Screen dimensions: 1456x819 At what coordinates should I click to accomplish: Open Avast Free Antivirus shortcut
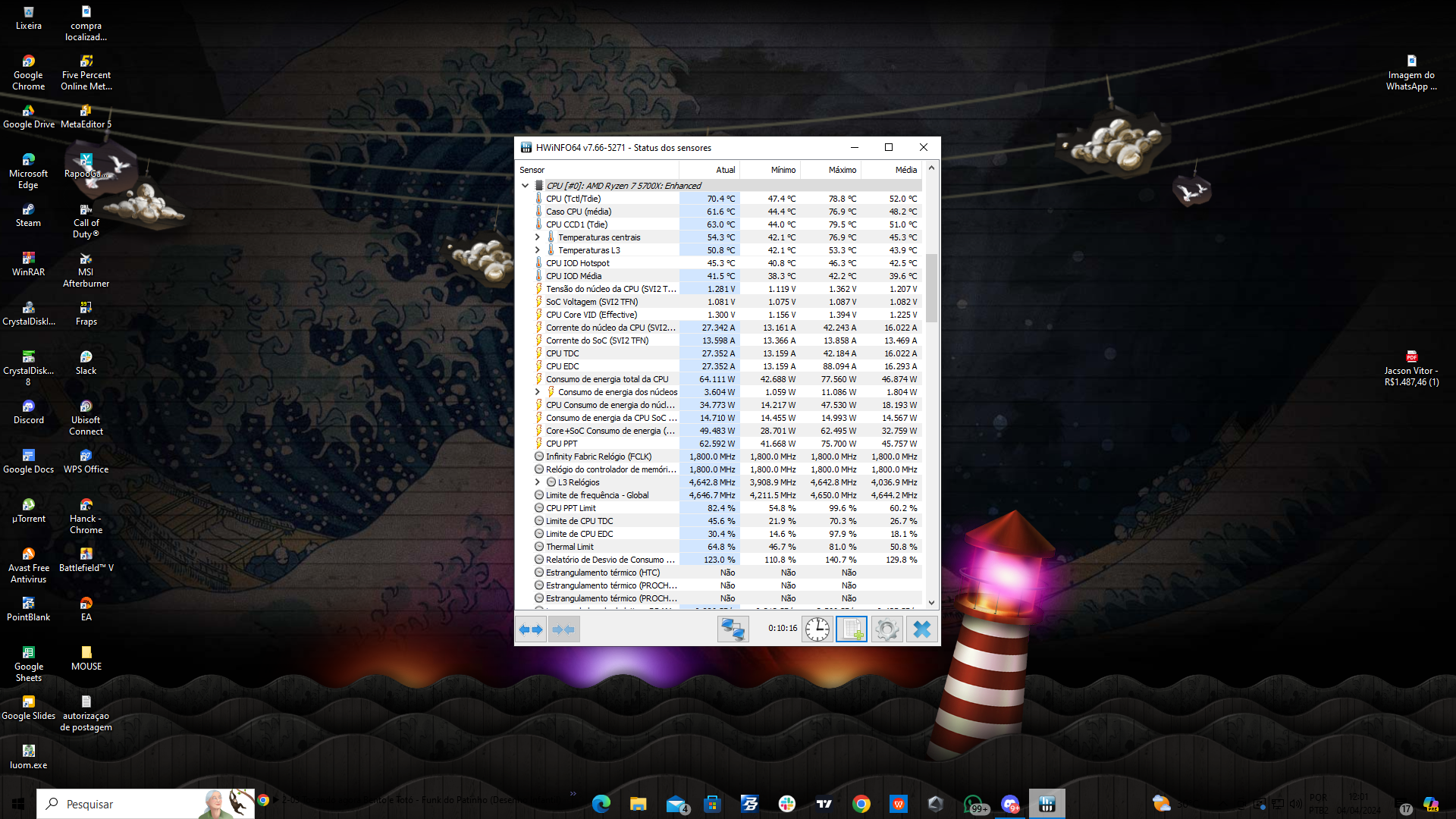(29, 566)
